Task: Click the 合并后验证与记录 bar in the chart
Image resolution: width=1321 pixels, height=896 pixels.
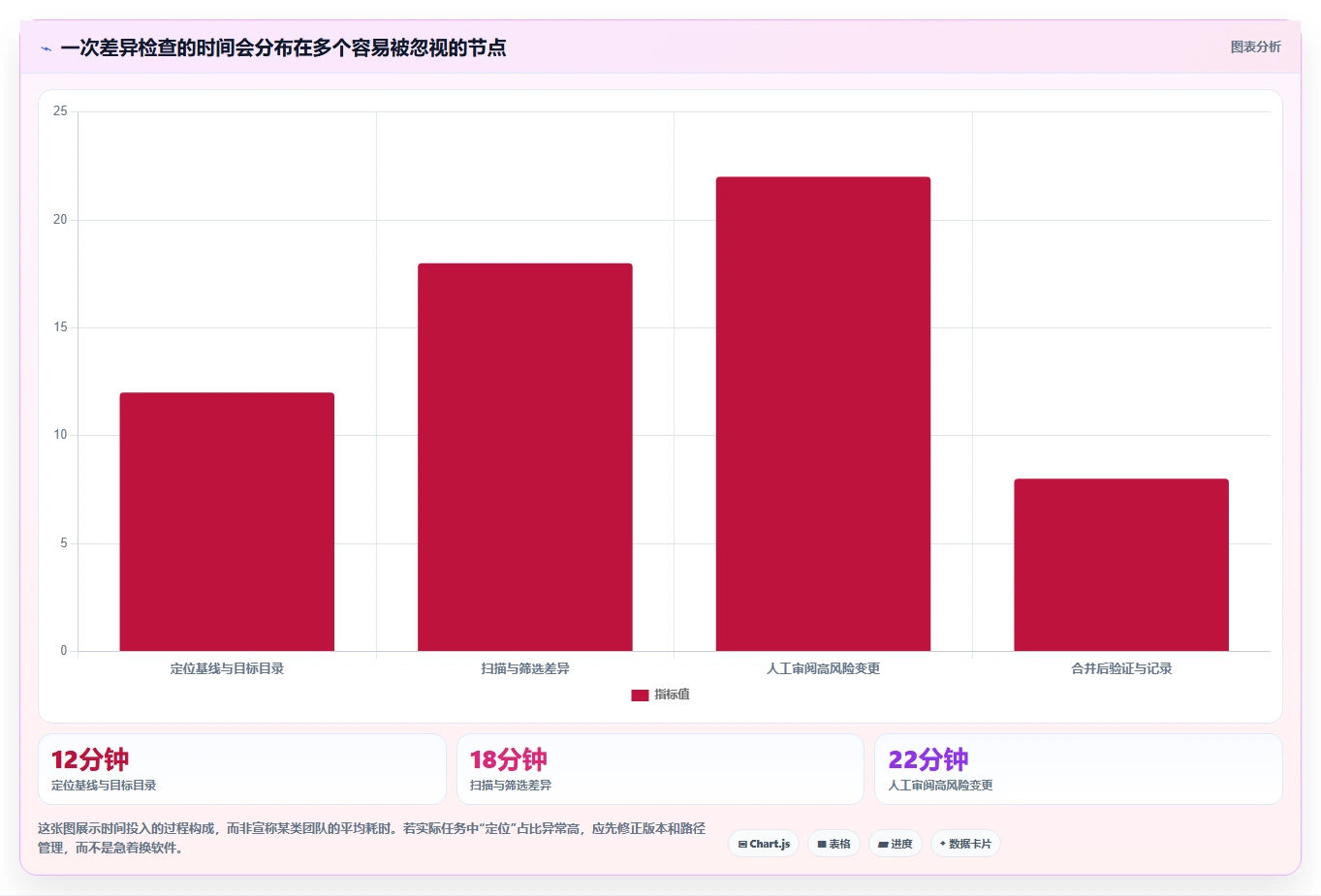Action: coord(1121,565)
